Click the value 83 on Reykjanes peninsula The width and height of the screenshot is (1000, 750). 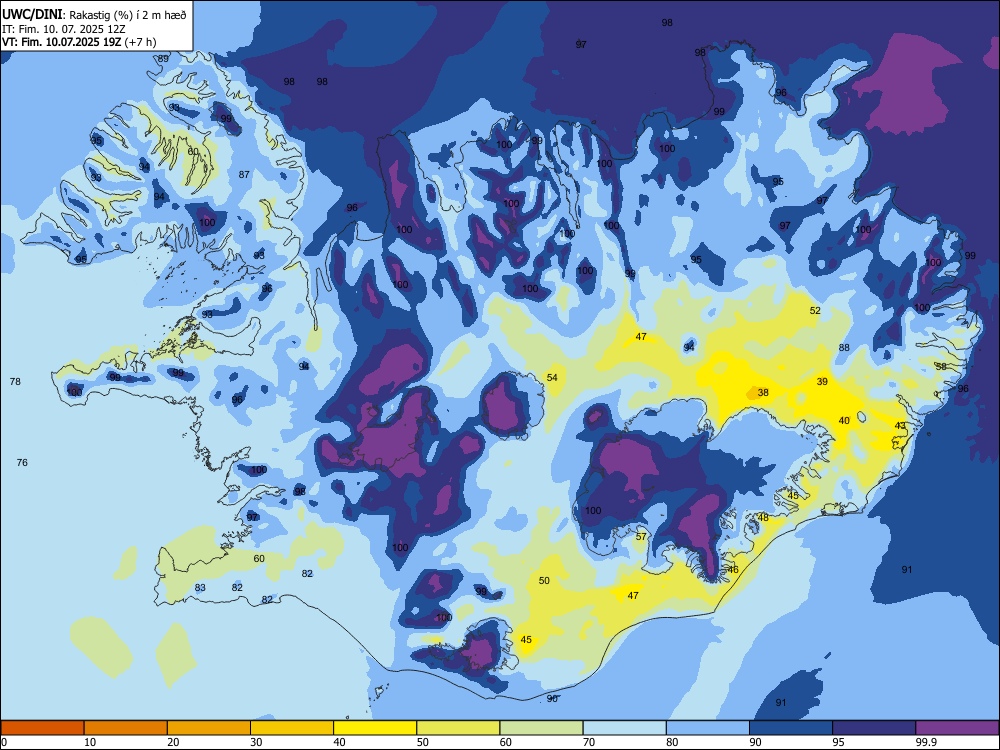(x=200, y=587)
